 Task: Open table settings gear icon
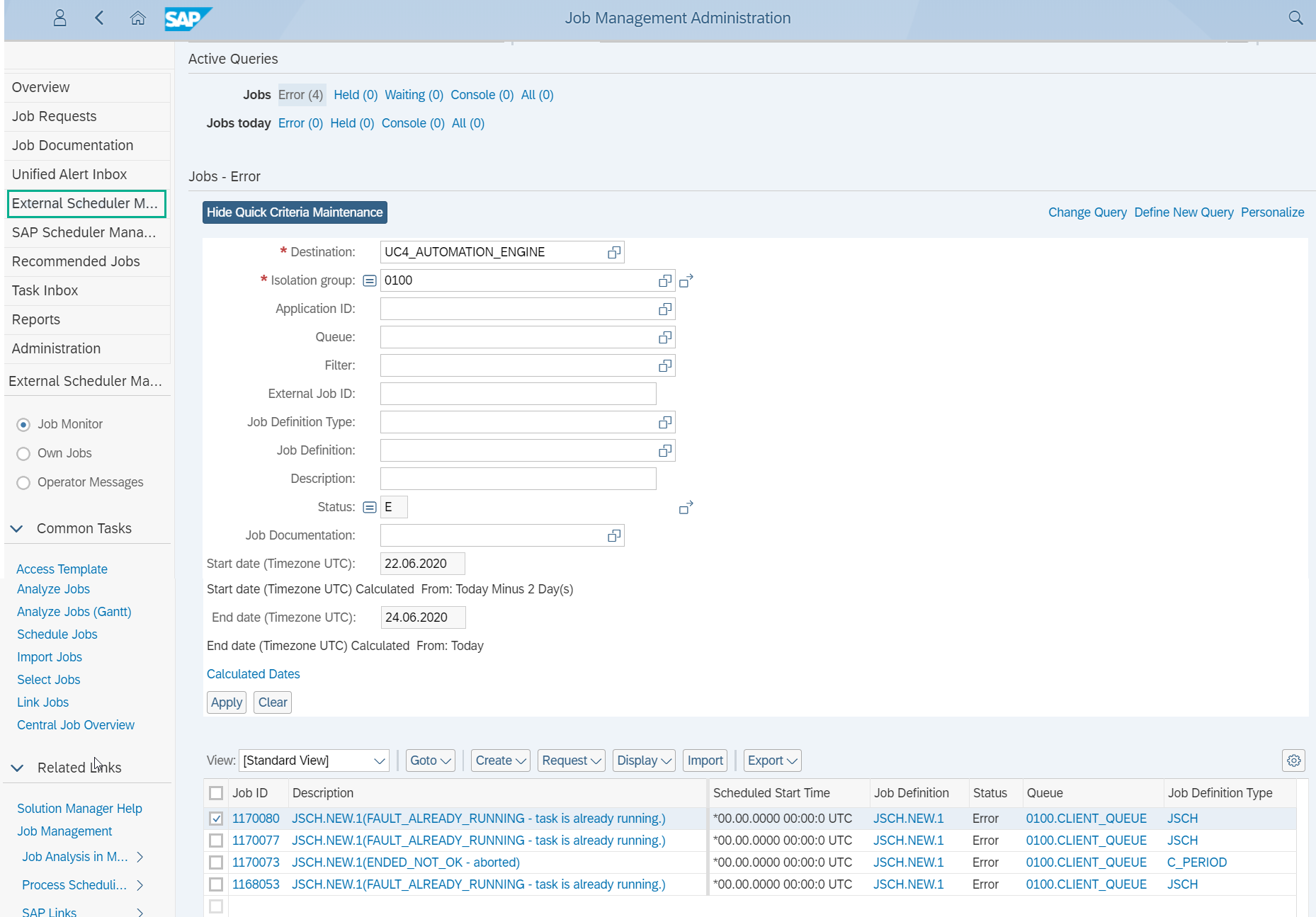tap(1294, 761)
